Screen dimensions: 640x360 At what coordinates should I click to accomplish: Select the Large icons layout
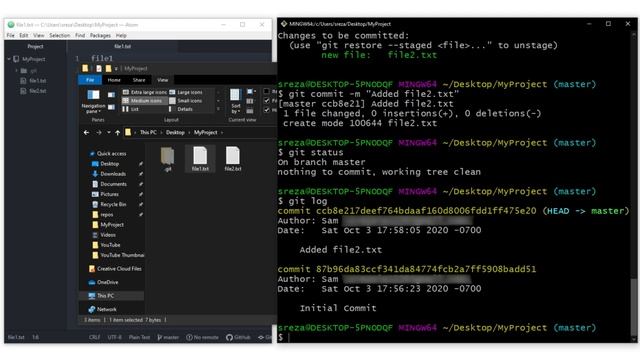[x=186, y=92]
